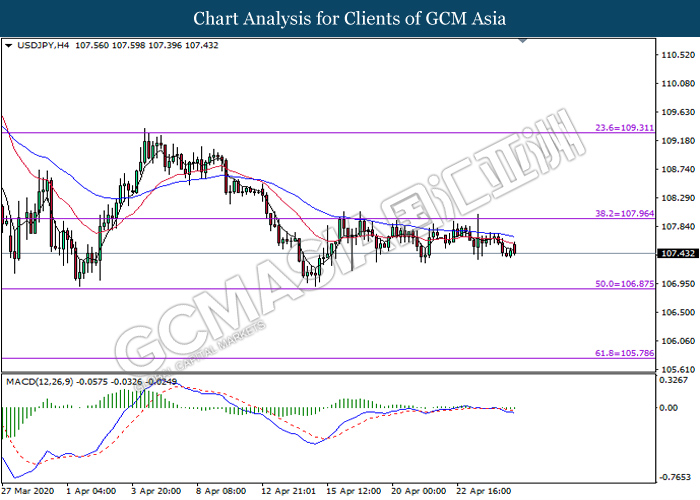Click the 109.630 price scale value
Viewport: 700px width, 500px height.
[678, 112]
